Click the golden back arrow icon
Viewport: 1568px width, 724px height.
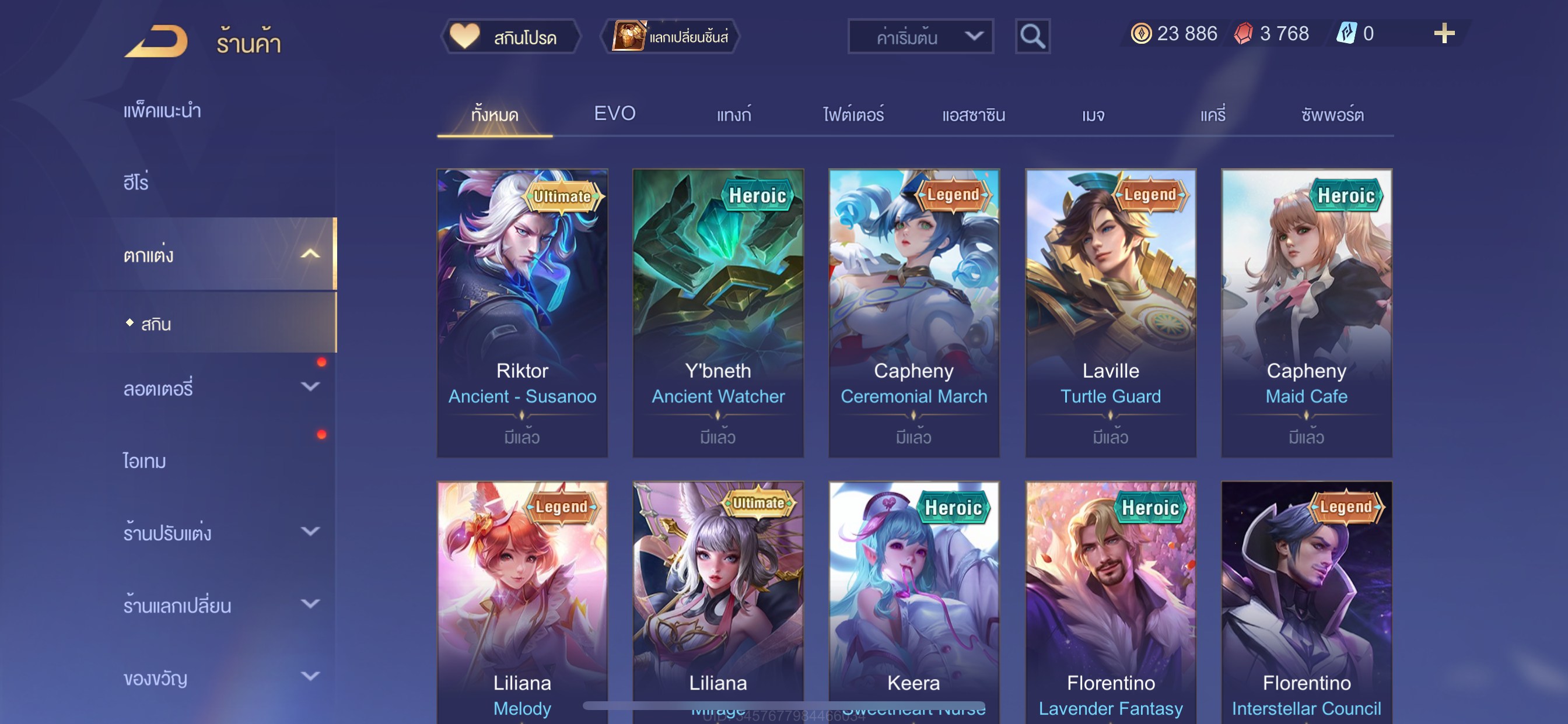(156, 41)
